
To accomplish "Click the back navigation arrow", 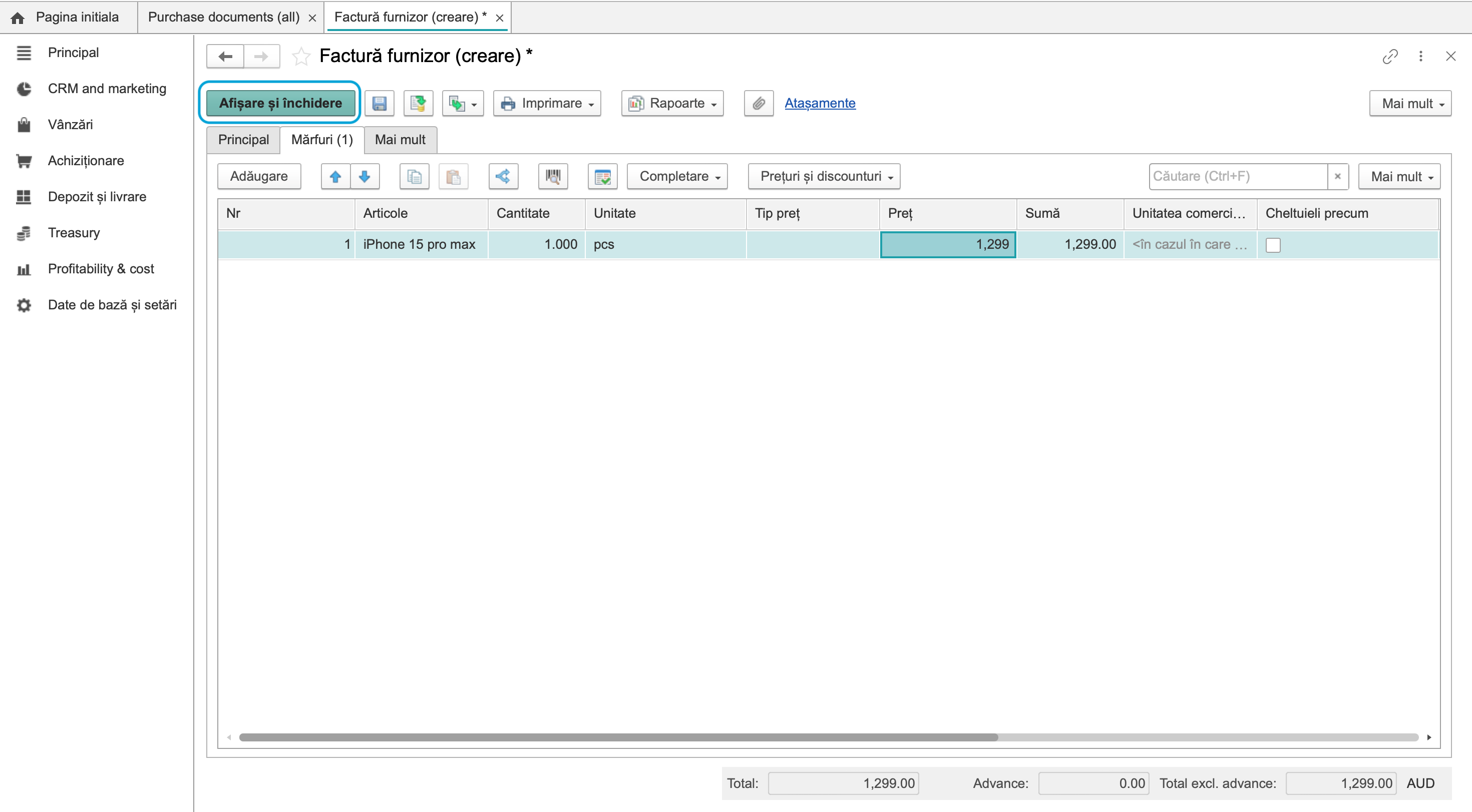I will click(225, 57).
